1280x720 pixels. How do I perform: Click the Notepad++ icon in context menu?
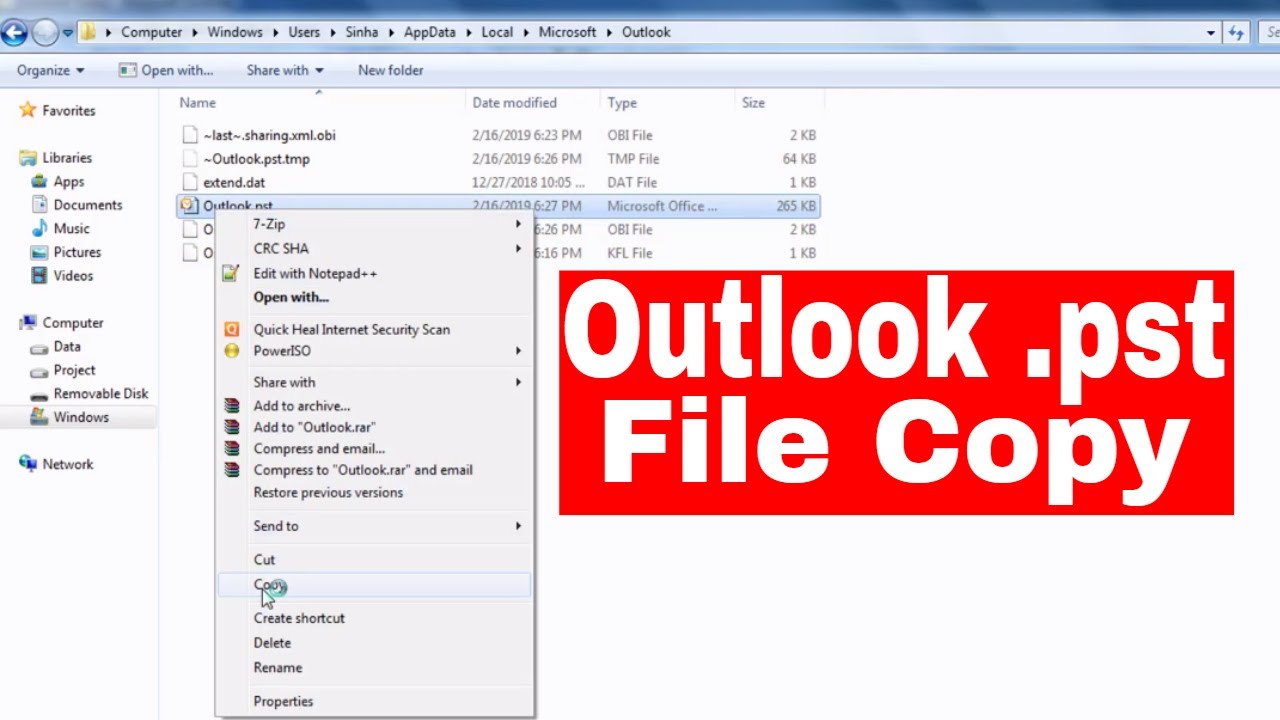pyautogui.click(x=232, y=273)
